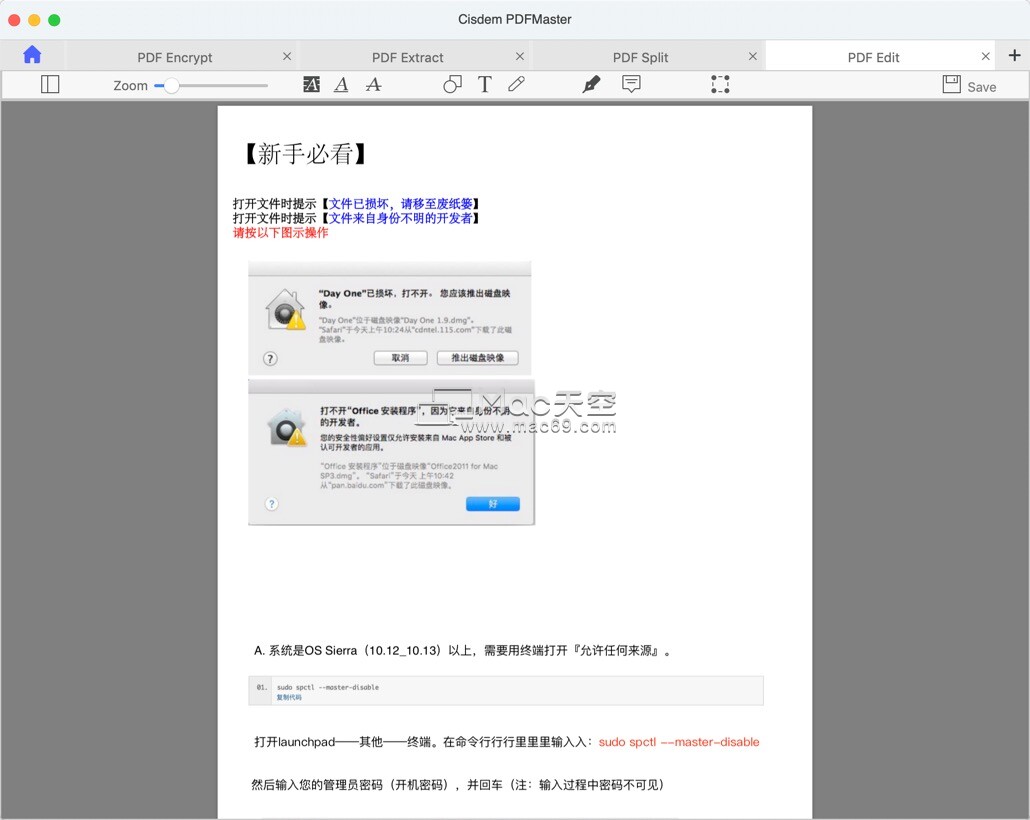Click the code snippet sudo spctl --master-disable box
This screenshot has height=820, width=1030.
click(506, 691)
